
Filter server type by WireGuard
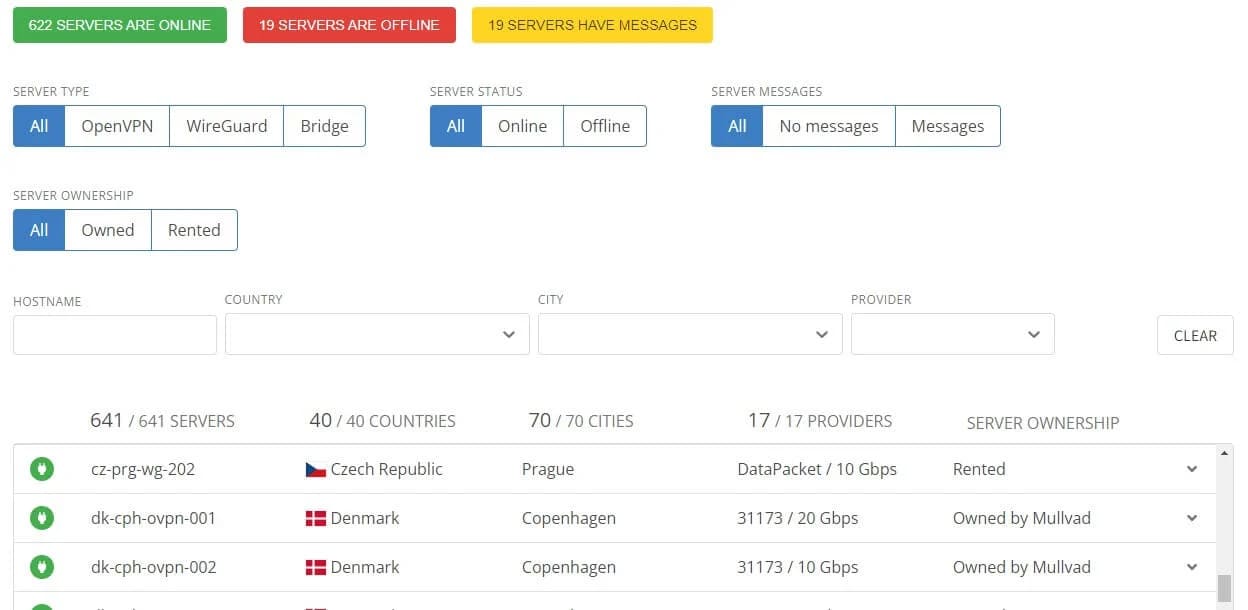227,126
